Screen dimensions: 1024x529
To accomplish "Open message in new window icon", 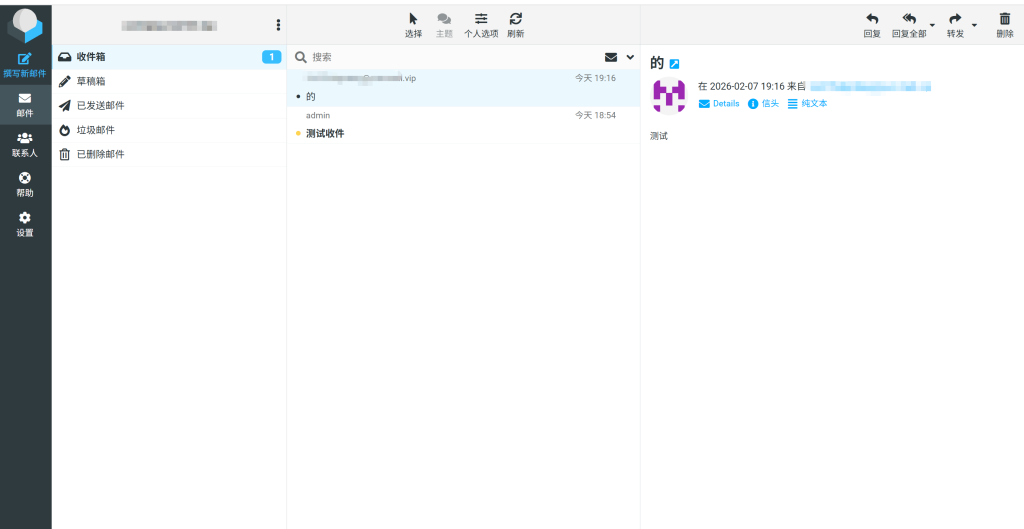I will point(674,64).
